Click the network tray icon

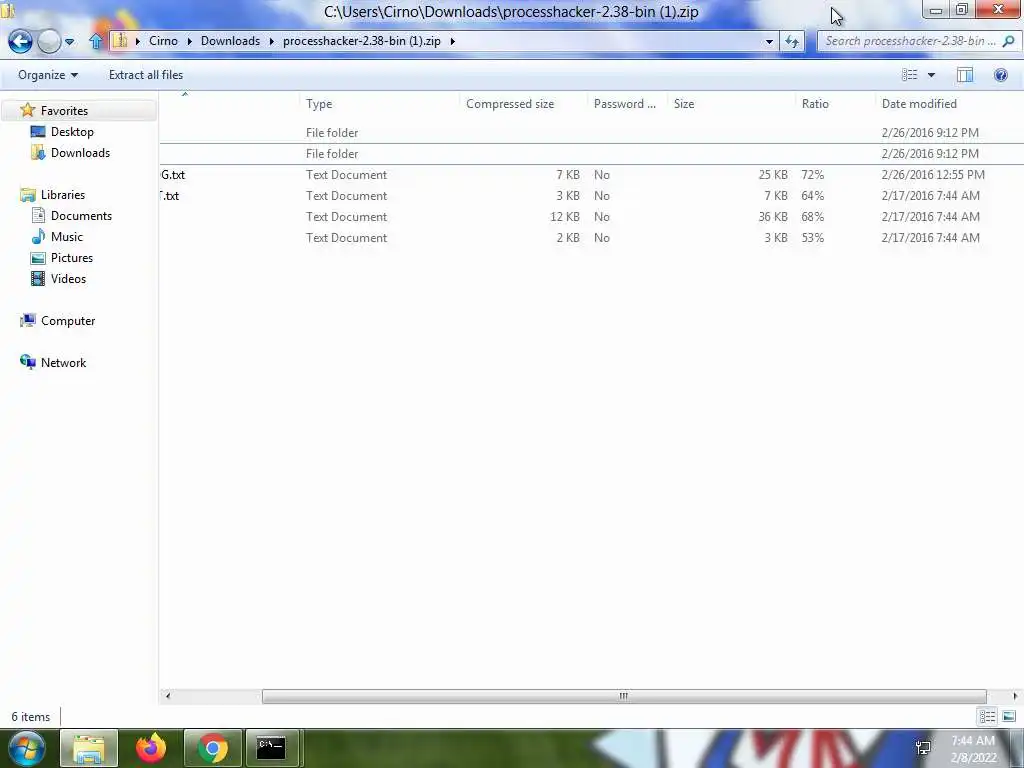click(x=923, y=748)
